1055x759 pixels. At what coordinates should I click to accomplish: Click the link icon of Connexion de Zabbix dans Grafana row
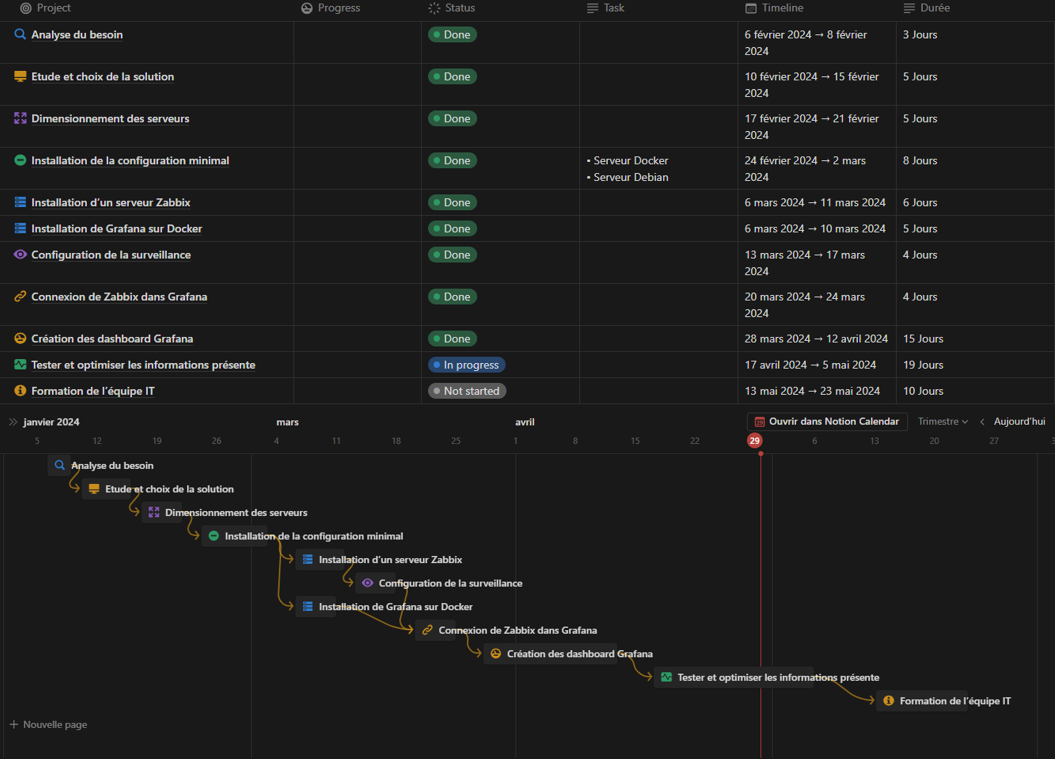click(x=20, y=296)
